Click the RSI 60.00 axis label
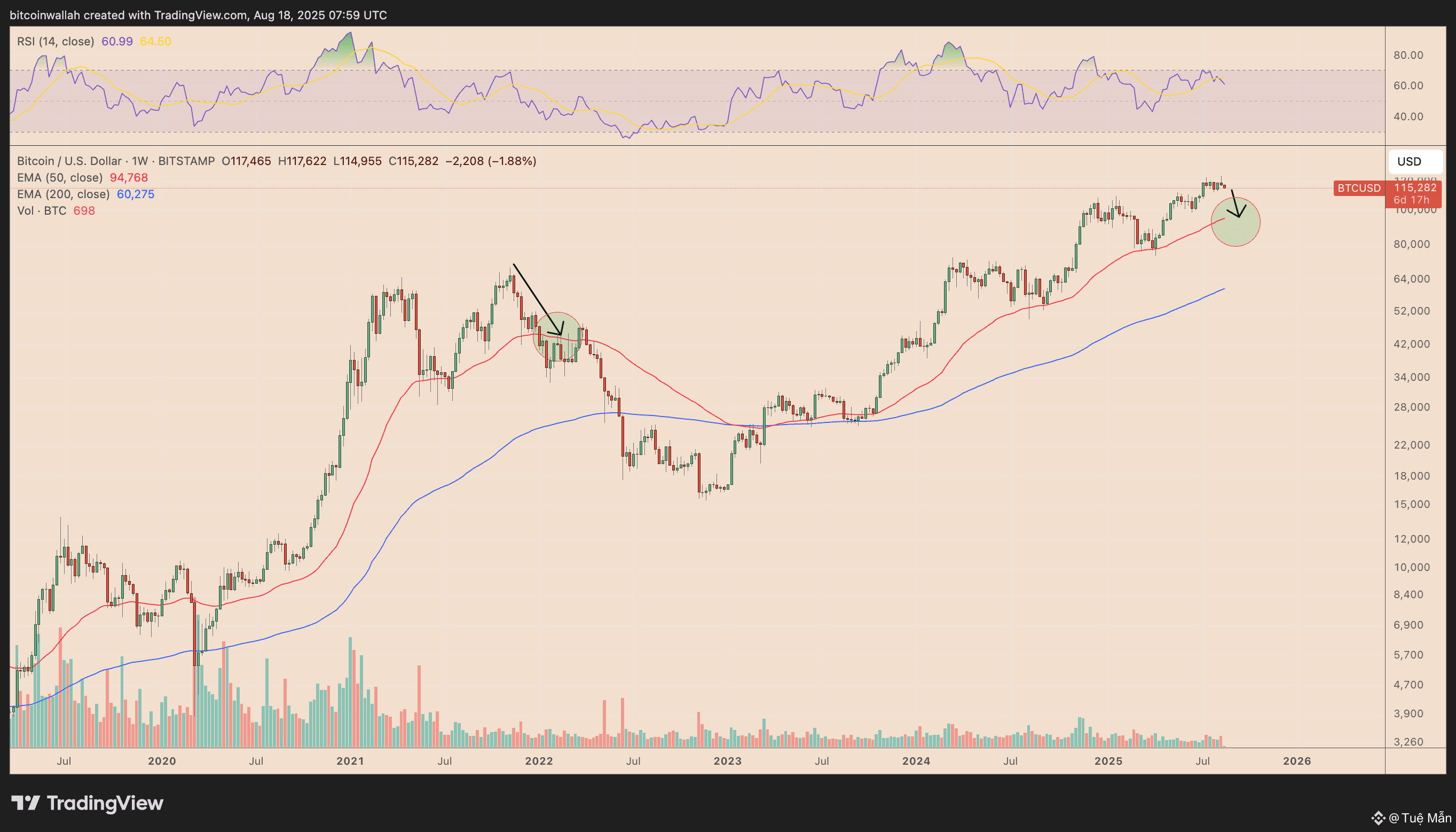The width and height of the screenshot is (1456, 832). tap(1408, 86)
